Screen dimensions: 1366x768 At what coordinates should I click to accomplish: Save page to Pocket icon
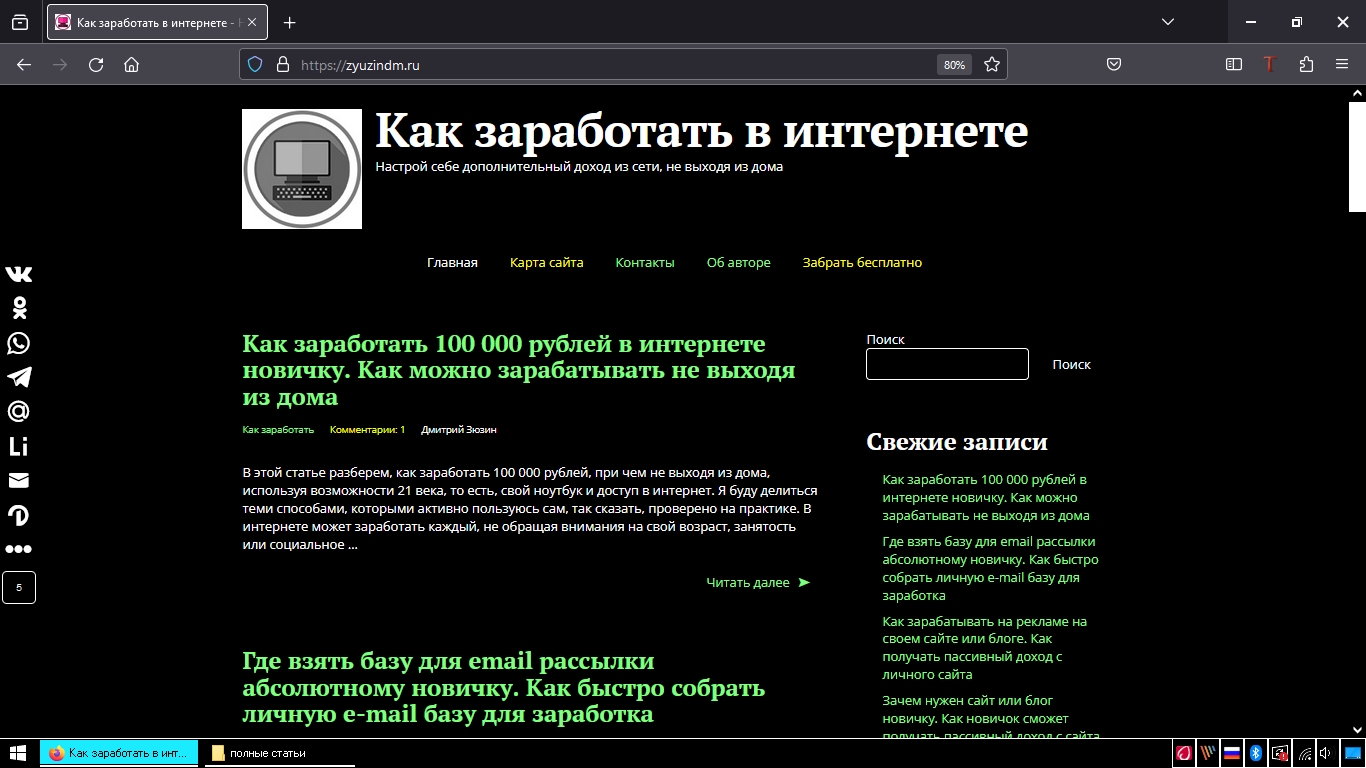tap(1114, 64)
